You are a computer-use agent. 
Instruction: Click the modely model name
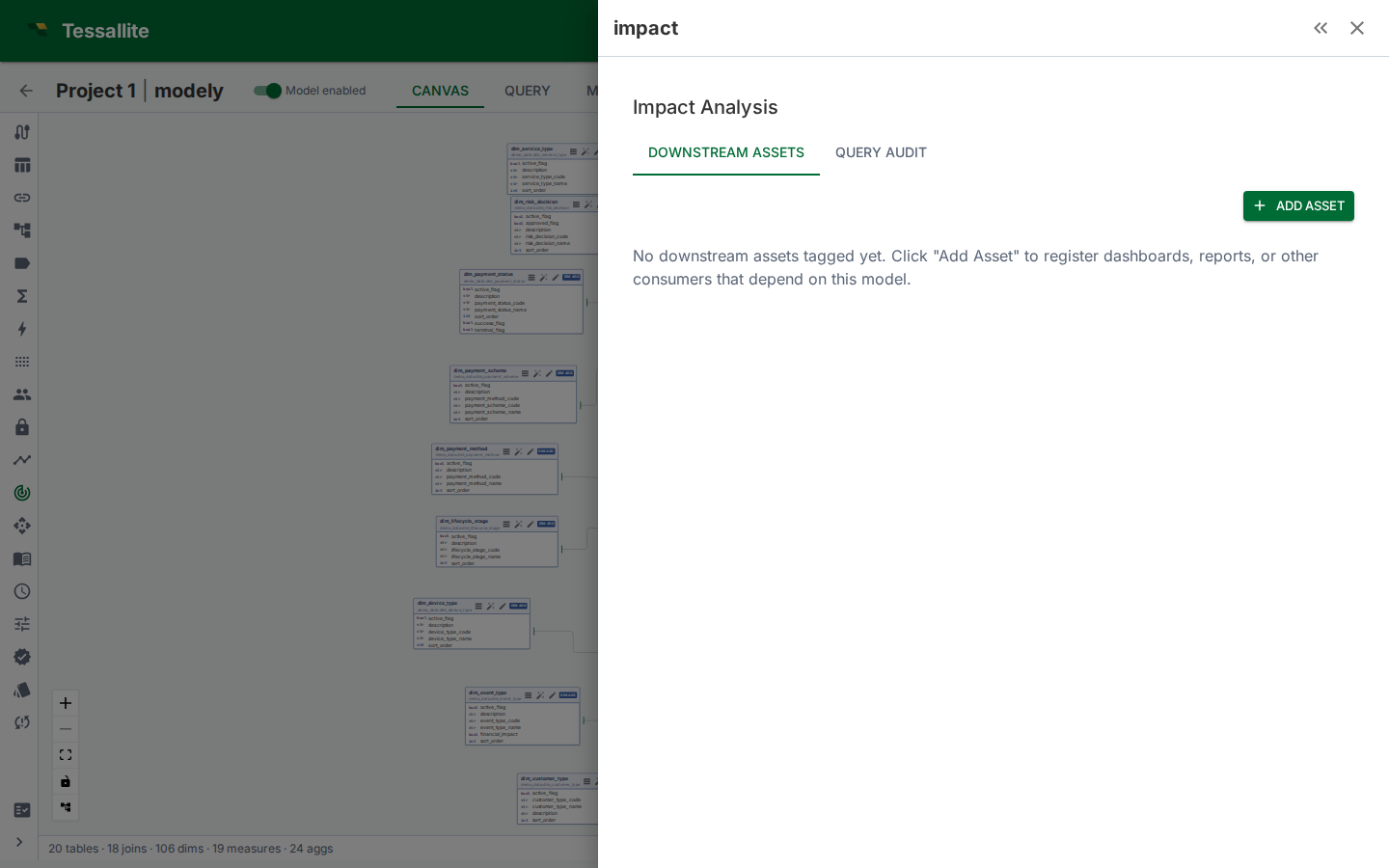(189, 91)
